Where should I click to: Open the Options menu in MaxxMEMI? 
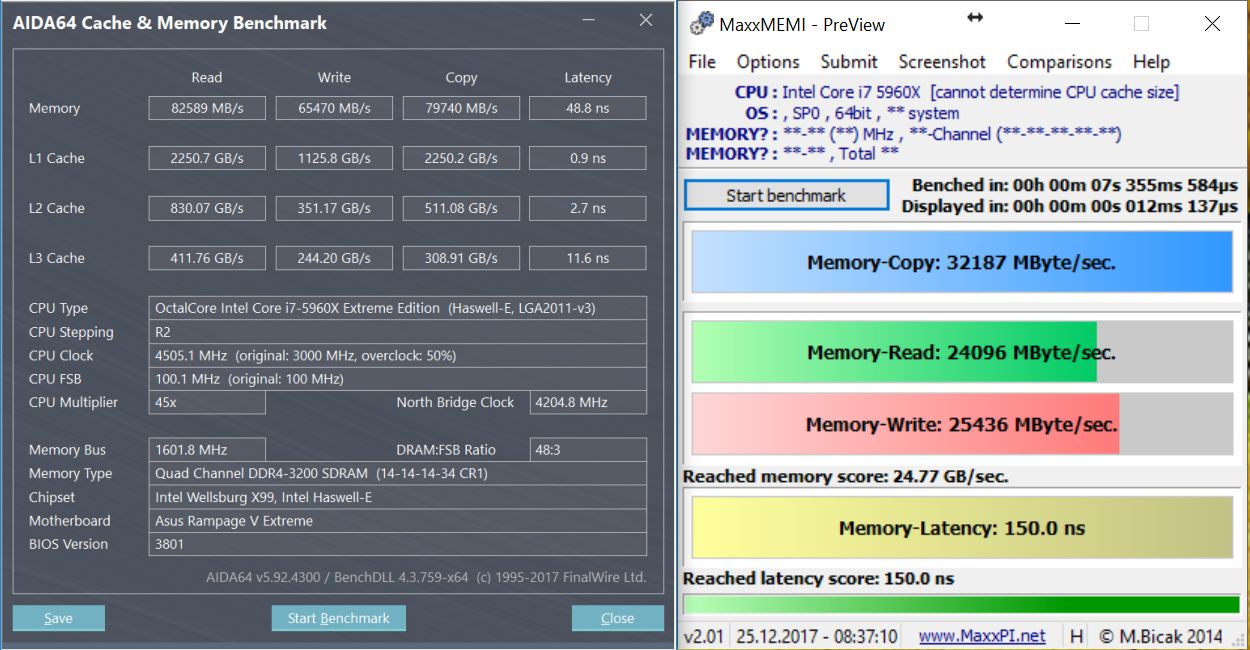tap(768, 62)
